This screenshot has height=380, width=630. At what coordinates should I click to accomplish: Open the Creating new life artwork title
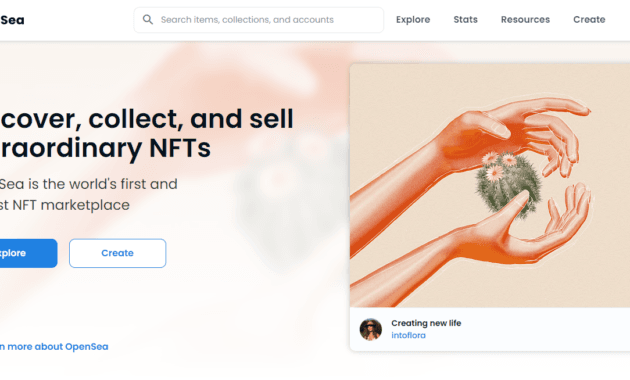(x=426, y=323)
